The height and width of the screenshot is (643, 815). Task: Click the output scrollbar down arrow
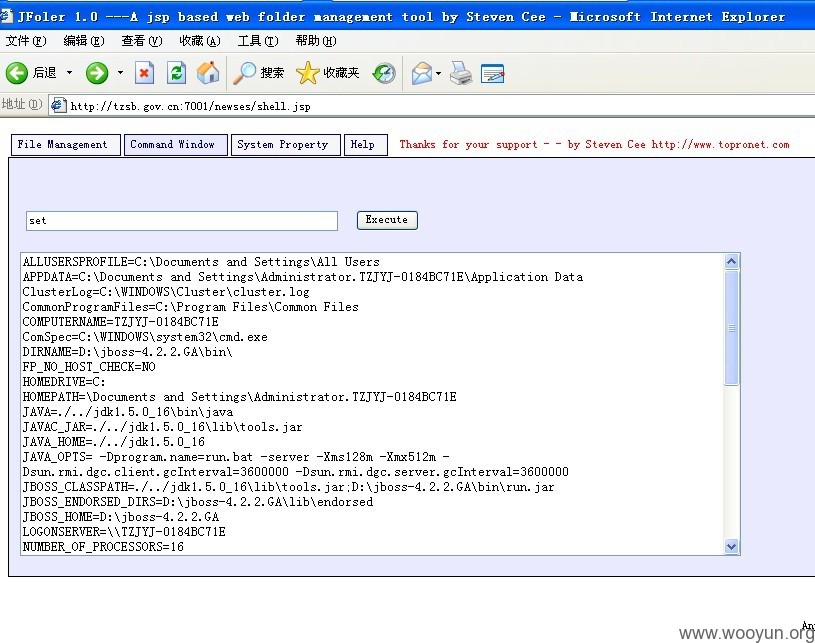tap(731, 546)
